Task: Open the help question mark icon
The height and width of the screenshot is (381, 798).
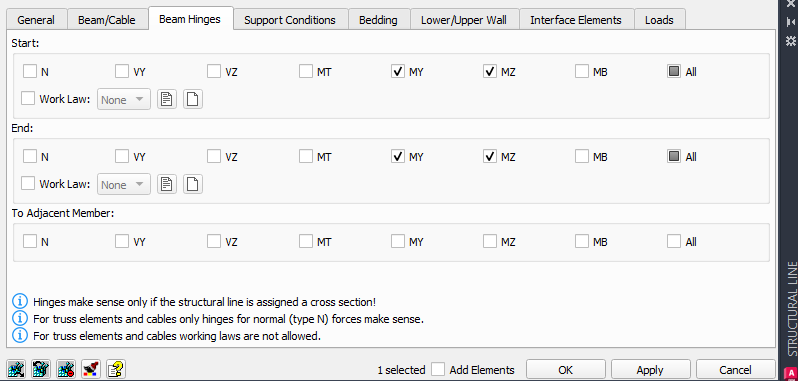Action: pyautogui.click(x=116, y=368)
